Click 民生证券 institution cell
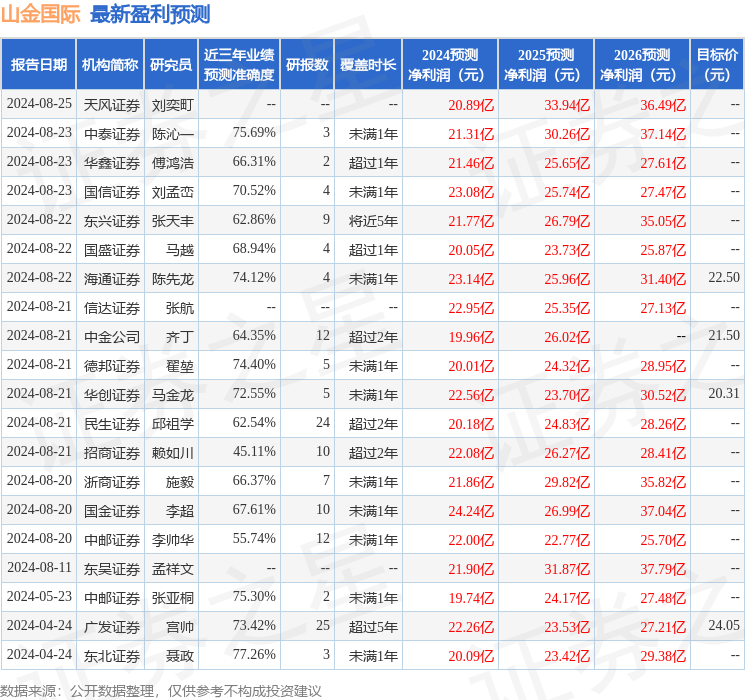The height and width of the screenshot is (700, 745). 112,424
